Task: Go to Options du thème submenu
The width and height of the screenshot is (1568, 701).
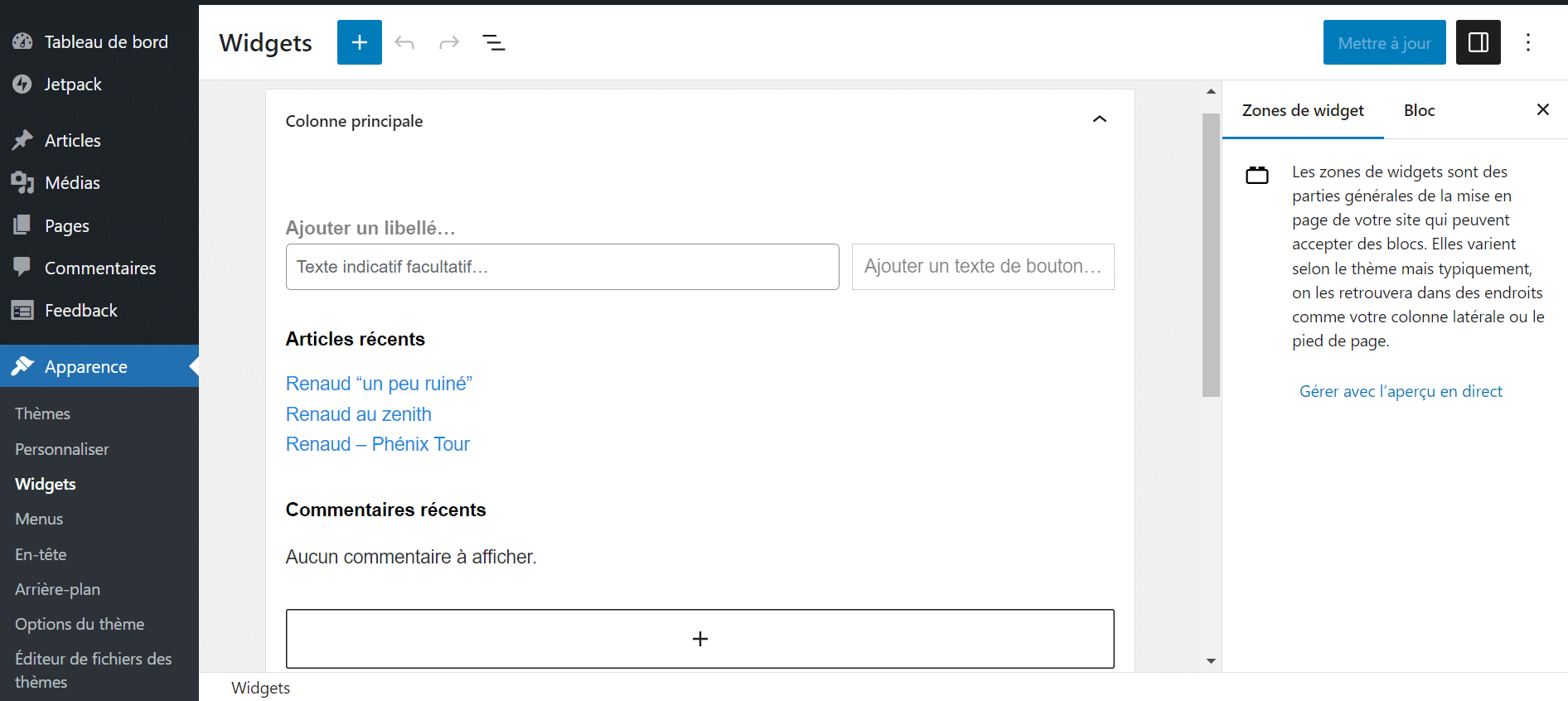Action: click(x=80, y=624)
